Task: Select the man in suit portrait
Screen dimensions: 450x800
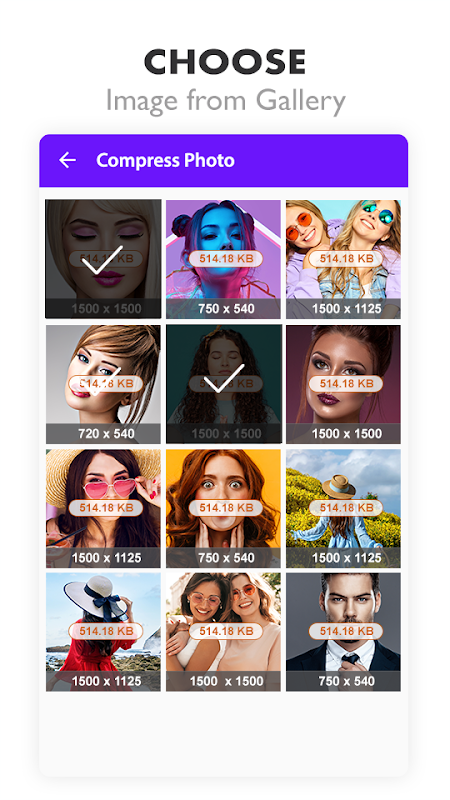Action: tap(343, 632)
